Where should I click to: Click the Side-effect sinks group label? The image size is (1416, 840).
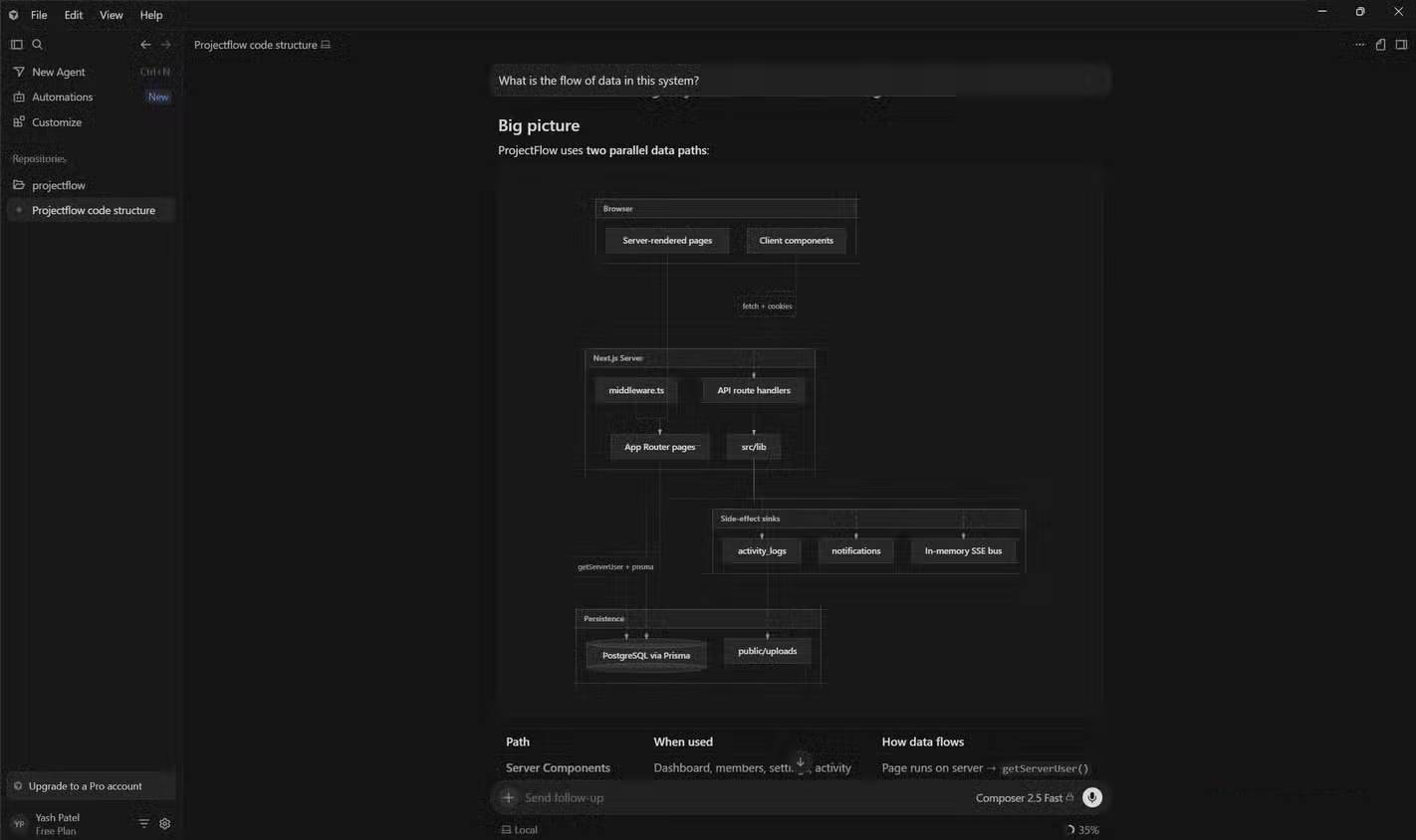tap(750, 519)
